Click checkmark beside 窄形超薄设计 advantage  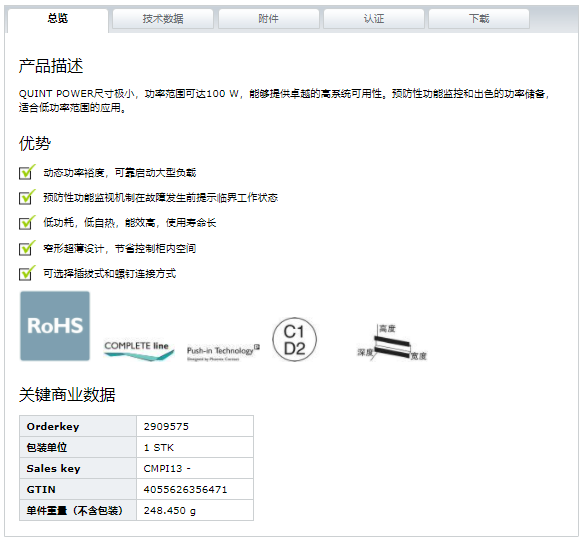[x=27, y=248]
